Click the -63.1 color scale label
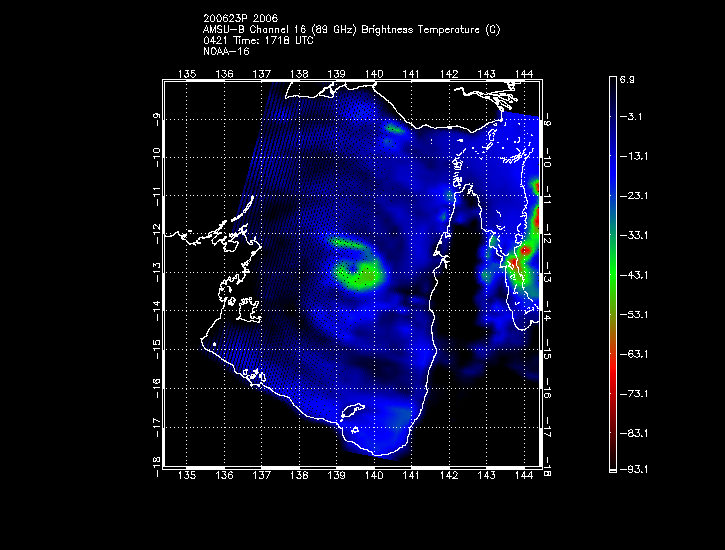This screenshot has height=550, width=725. pyautogui.click(x=636, y=353)
